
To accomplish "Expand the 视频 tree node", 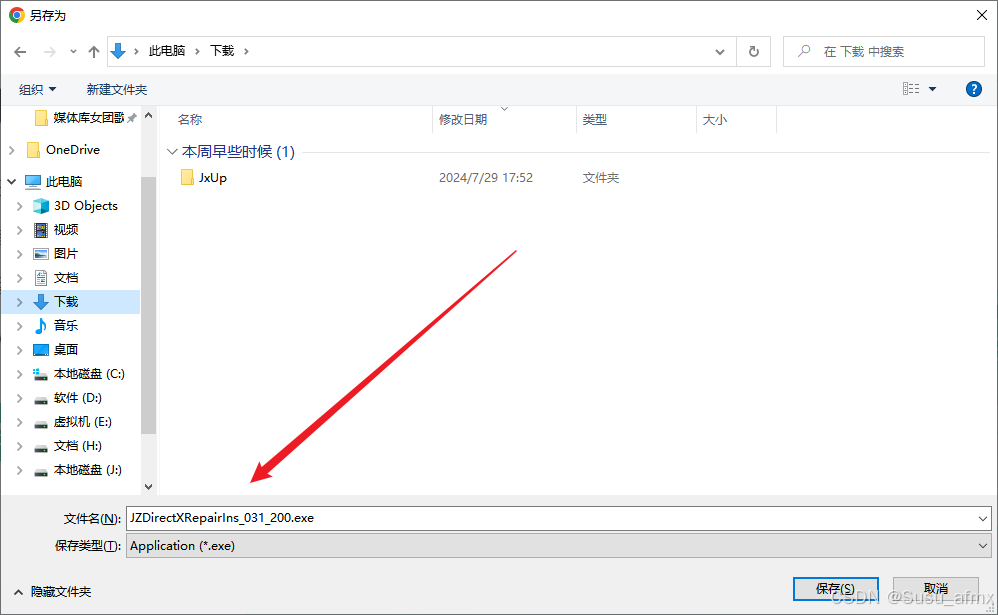I will [20, 230].
